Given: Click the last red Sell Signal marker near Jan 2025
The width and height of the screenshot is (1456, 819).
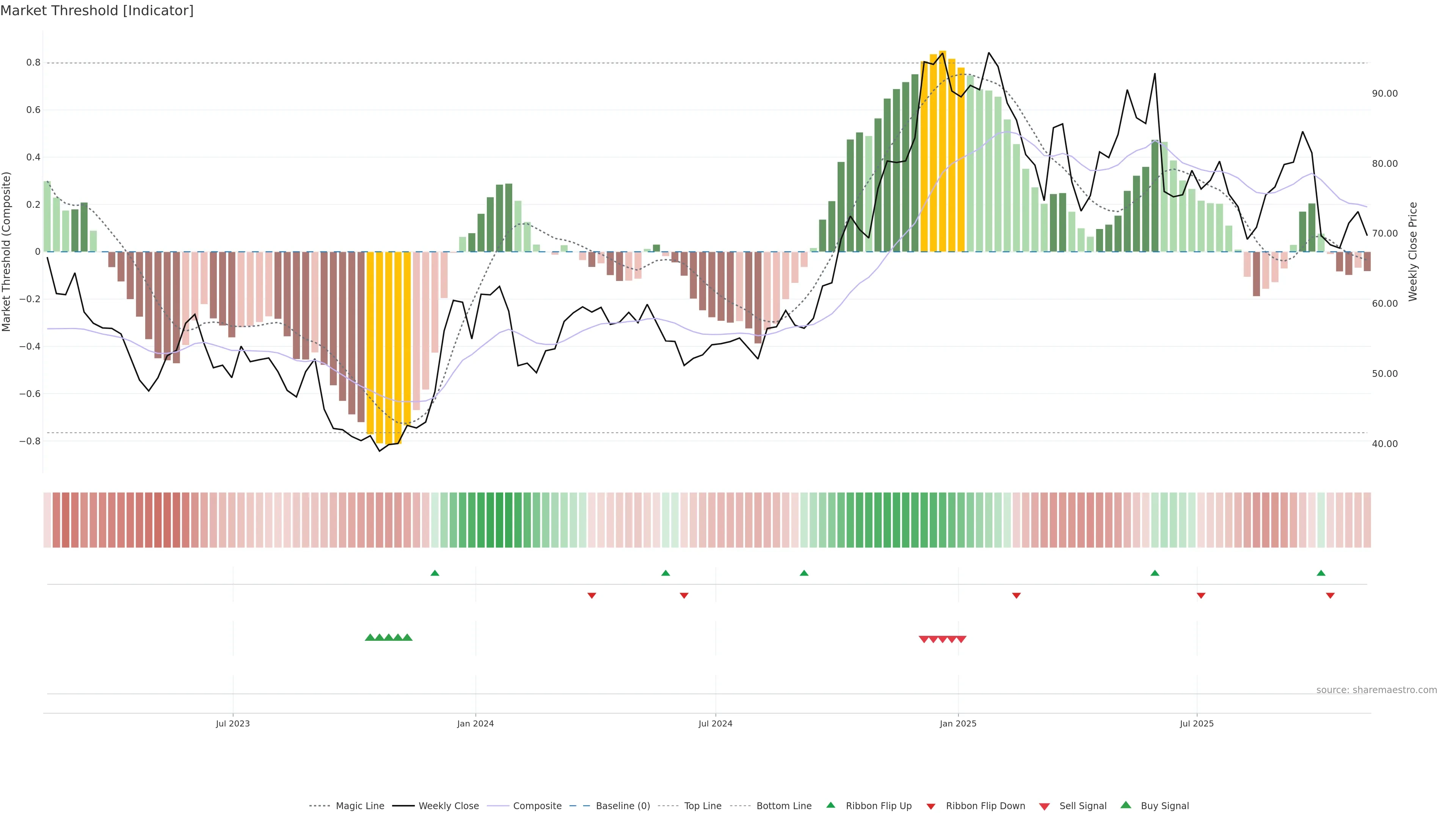Looking at the screenshot, I should tap(961, 639).
